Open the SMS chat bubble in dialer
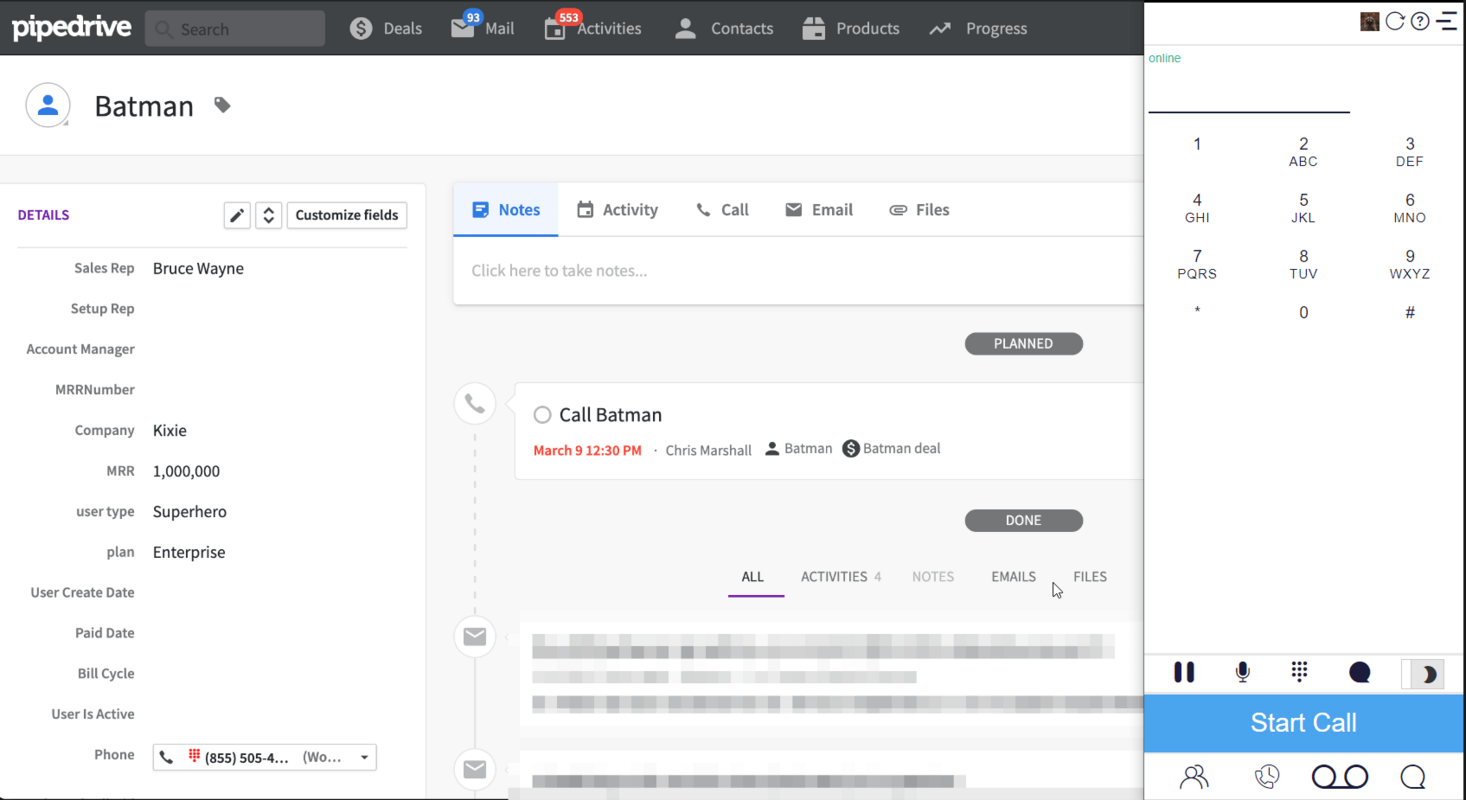 [x=1360, y=672]
